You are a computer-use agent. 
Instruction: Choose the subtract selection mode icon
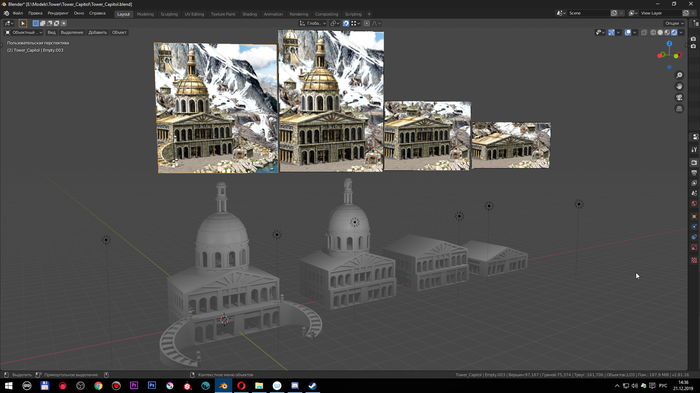pyautogui.click(x=50, y=23)
